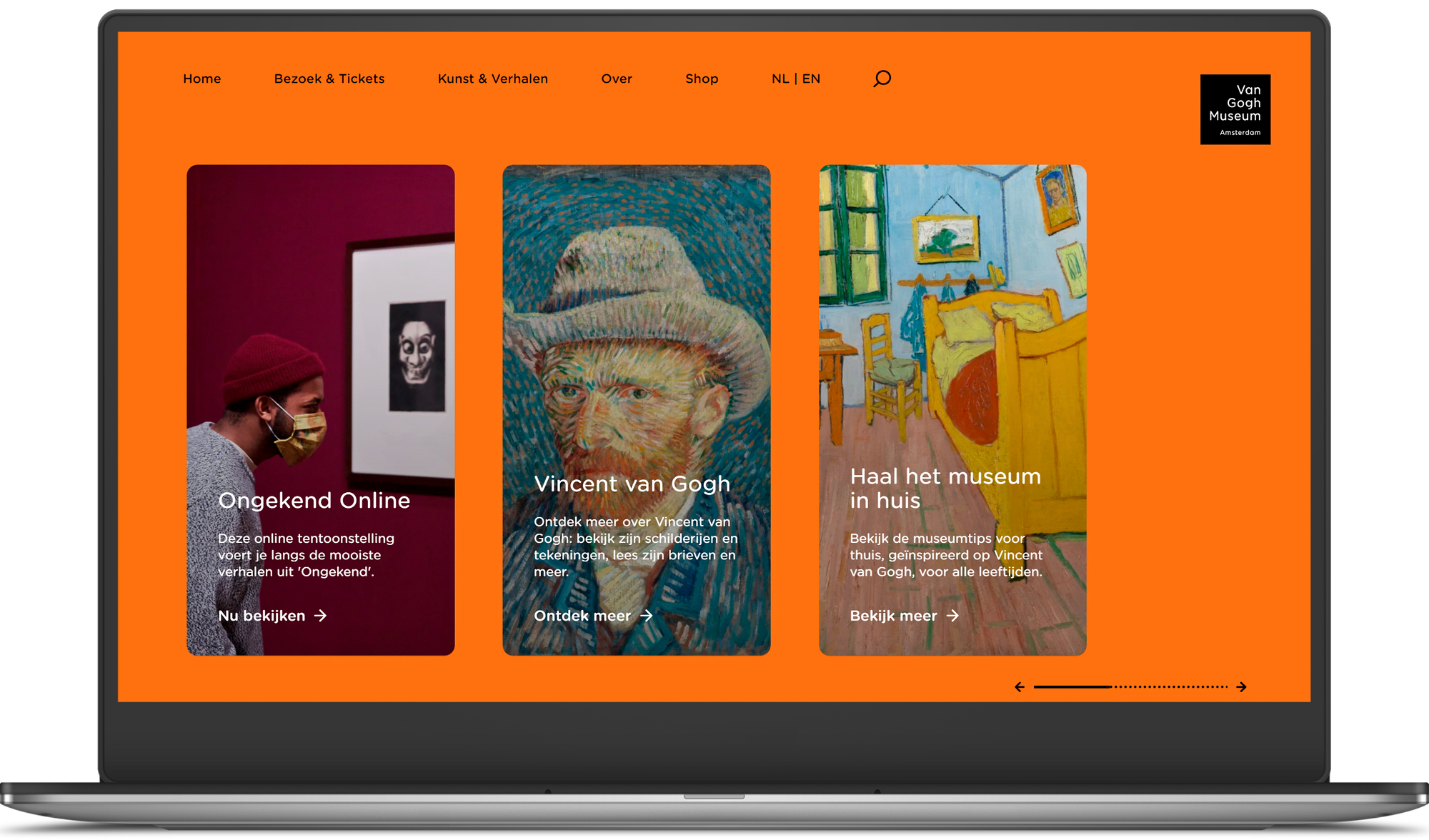Open the search magnifier icon
1429x840 pixels.
[x=882, y=79]
